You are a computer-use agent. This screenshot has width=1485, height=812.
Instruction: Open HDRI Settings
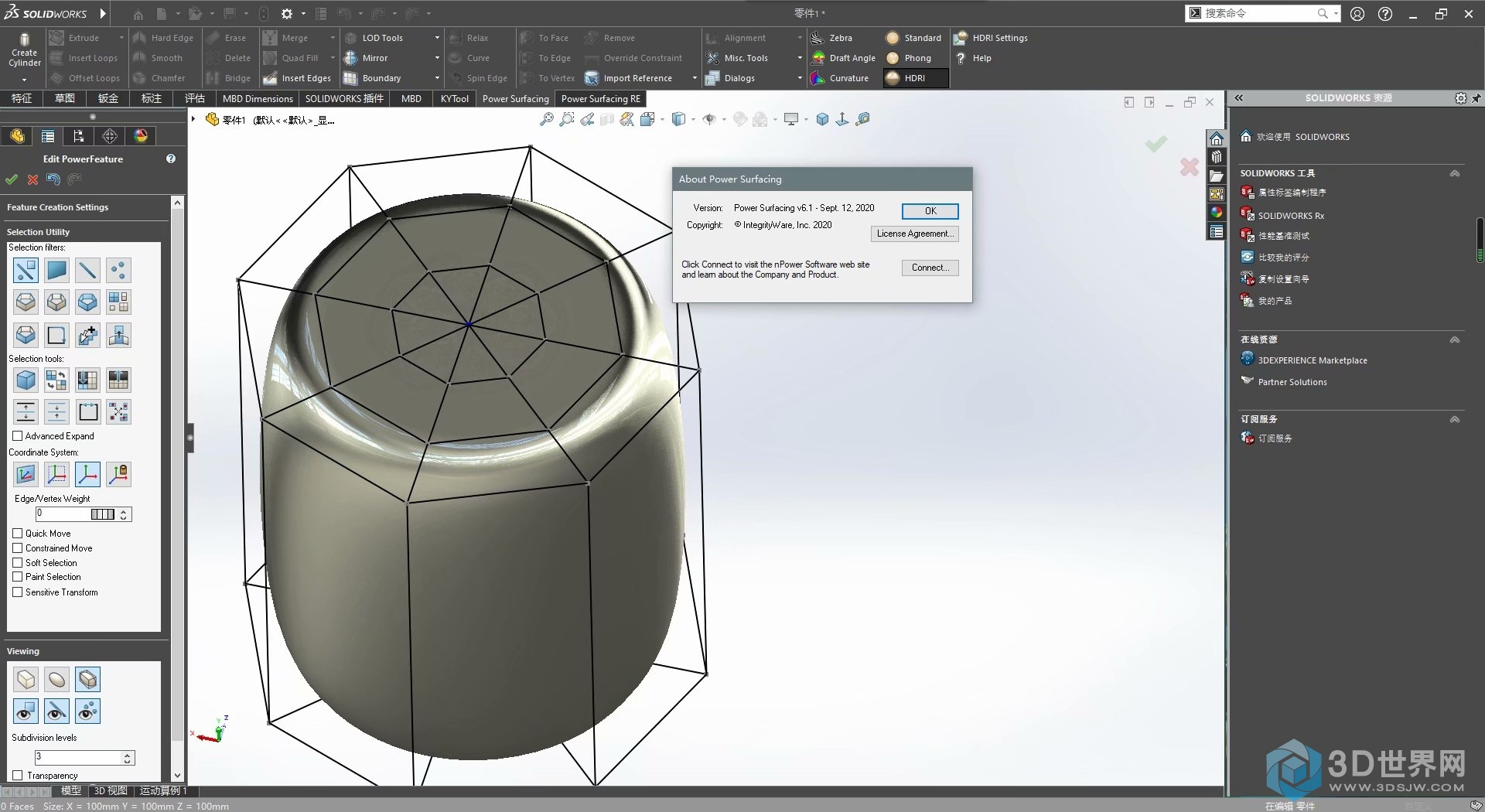[991, 38]
